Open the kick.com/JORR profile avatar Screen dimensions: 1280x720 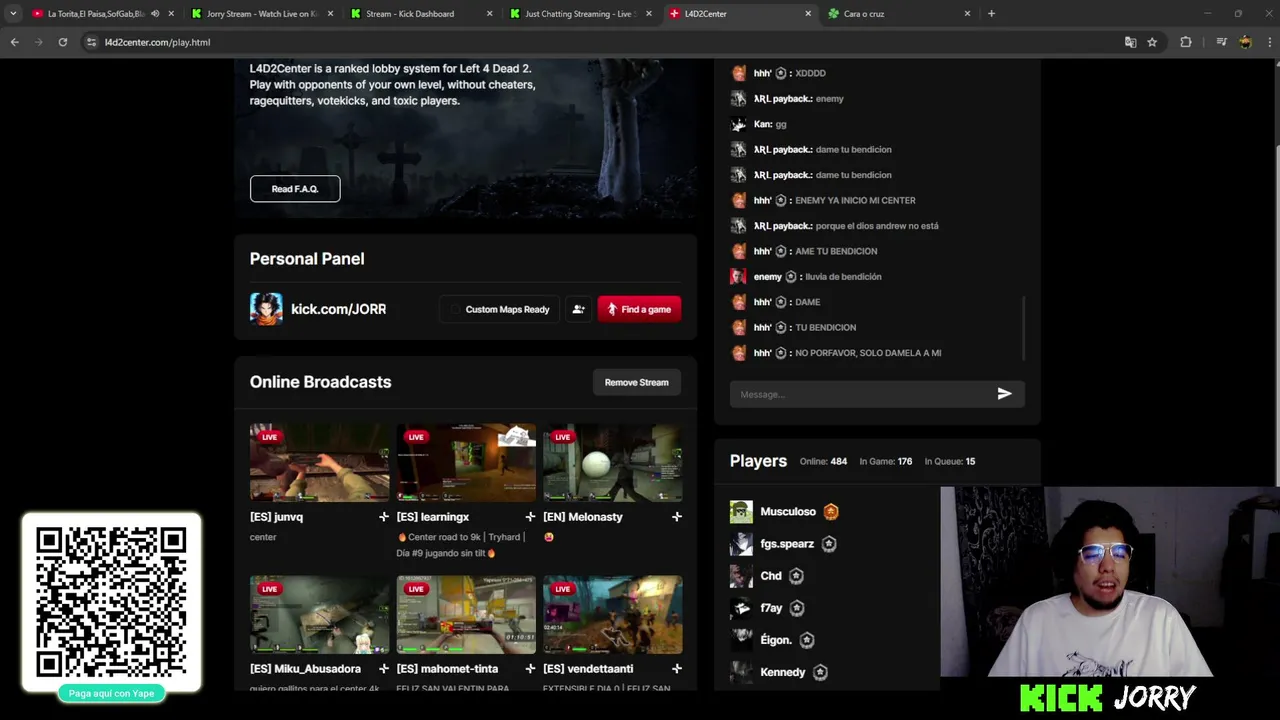pyautogui.click(x=266, y=309)
